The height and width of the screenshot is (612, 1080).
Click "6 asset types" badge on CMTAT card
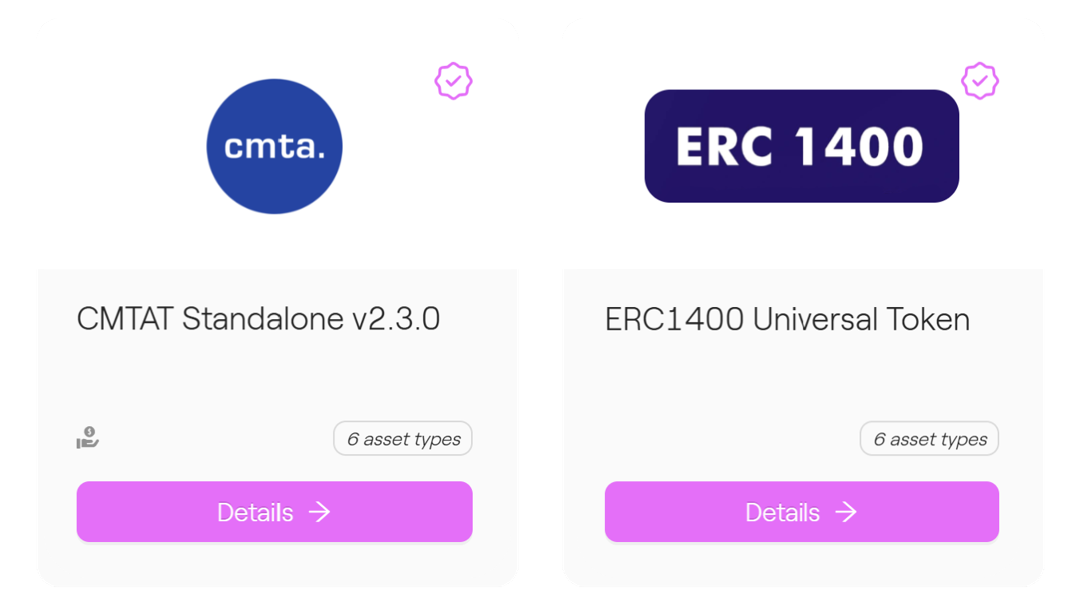pos(403,439)
